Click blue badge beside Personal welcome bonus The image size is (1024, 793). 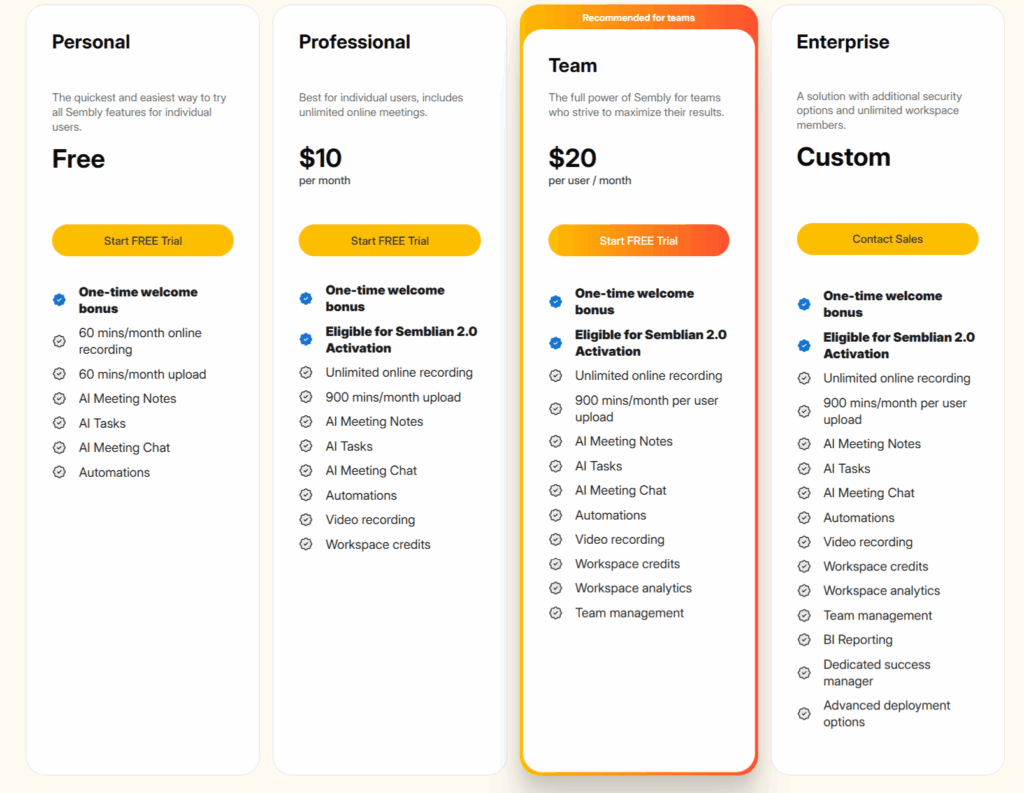(x=59, y=299)
